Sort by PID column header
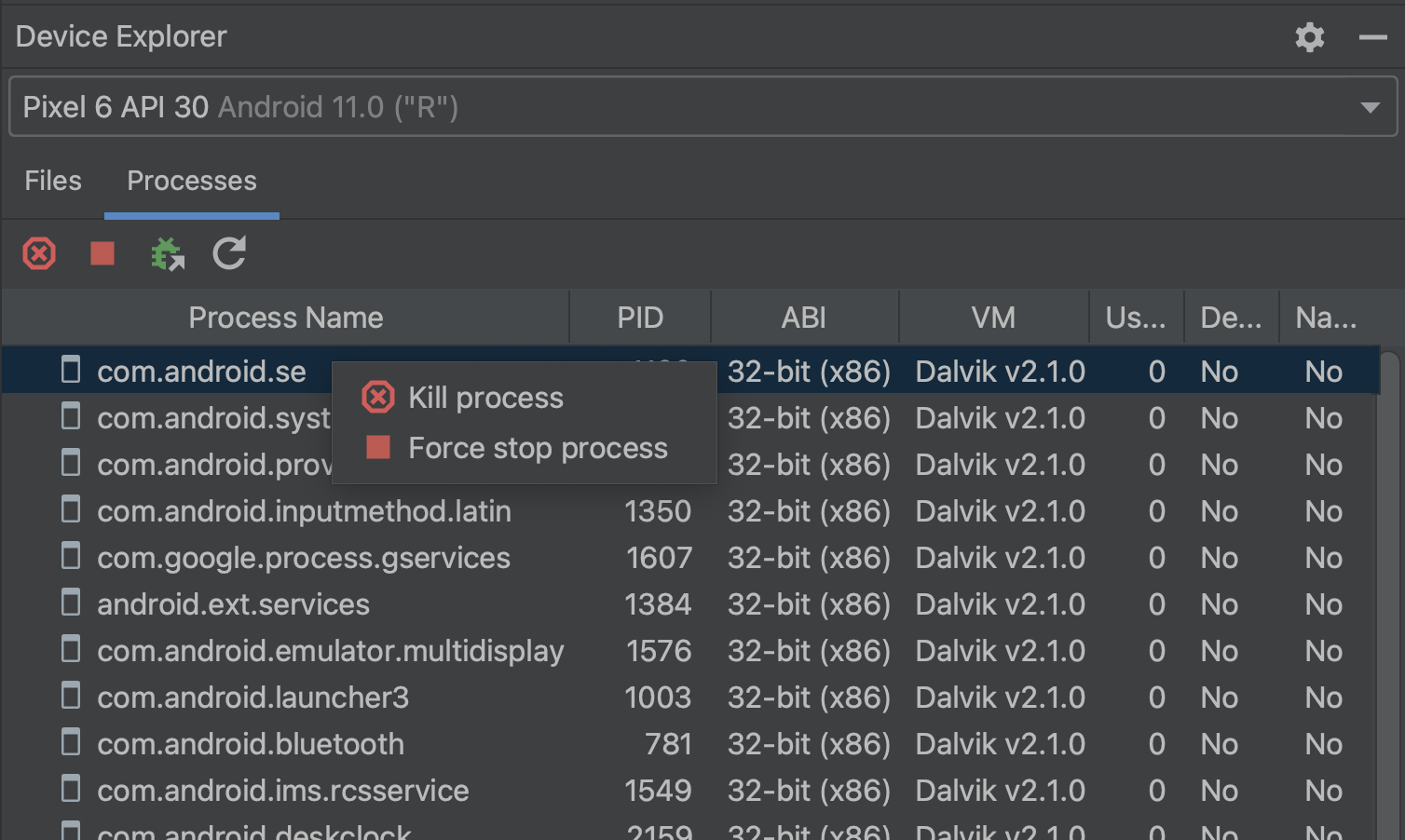 [640, 318]
